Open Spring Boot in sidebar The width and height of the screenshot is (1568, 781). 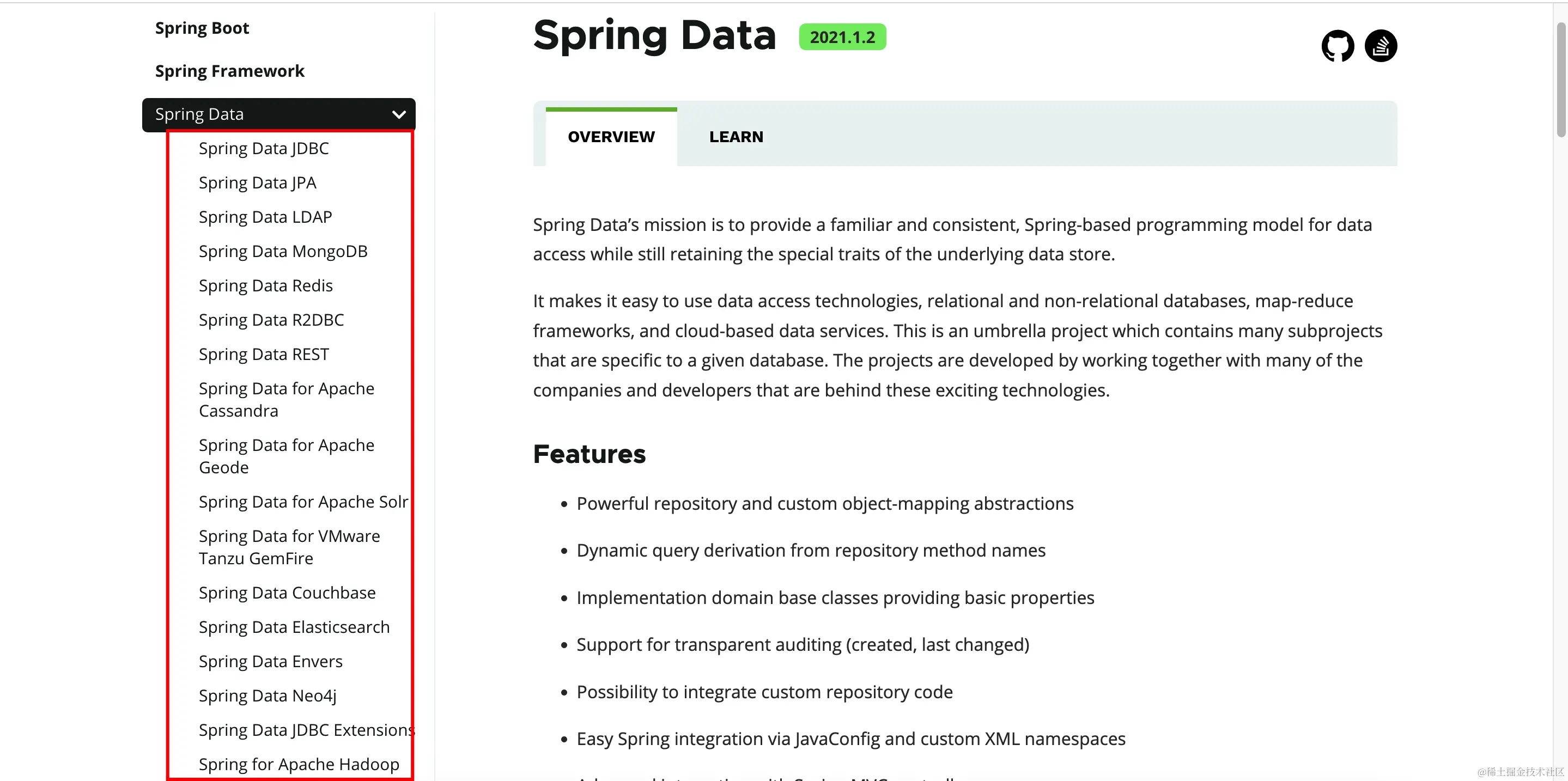[202, 28]
